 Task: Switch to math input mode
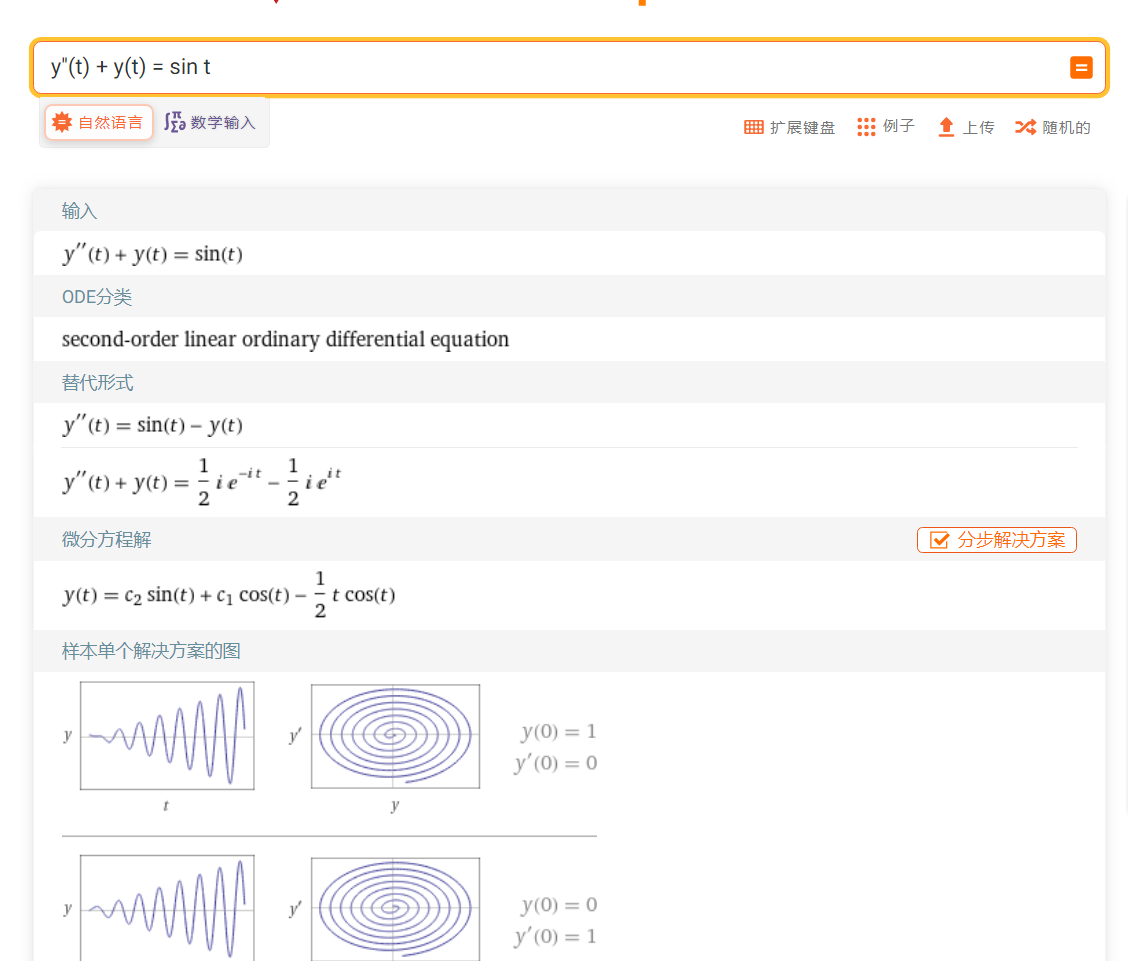(x=211, y=123)
